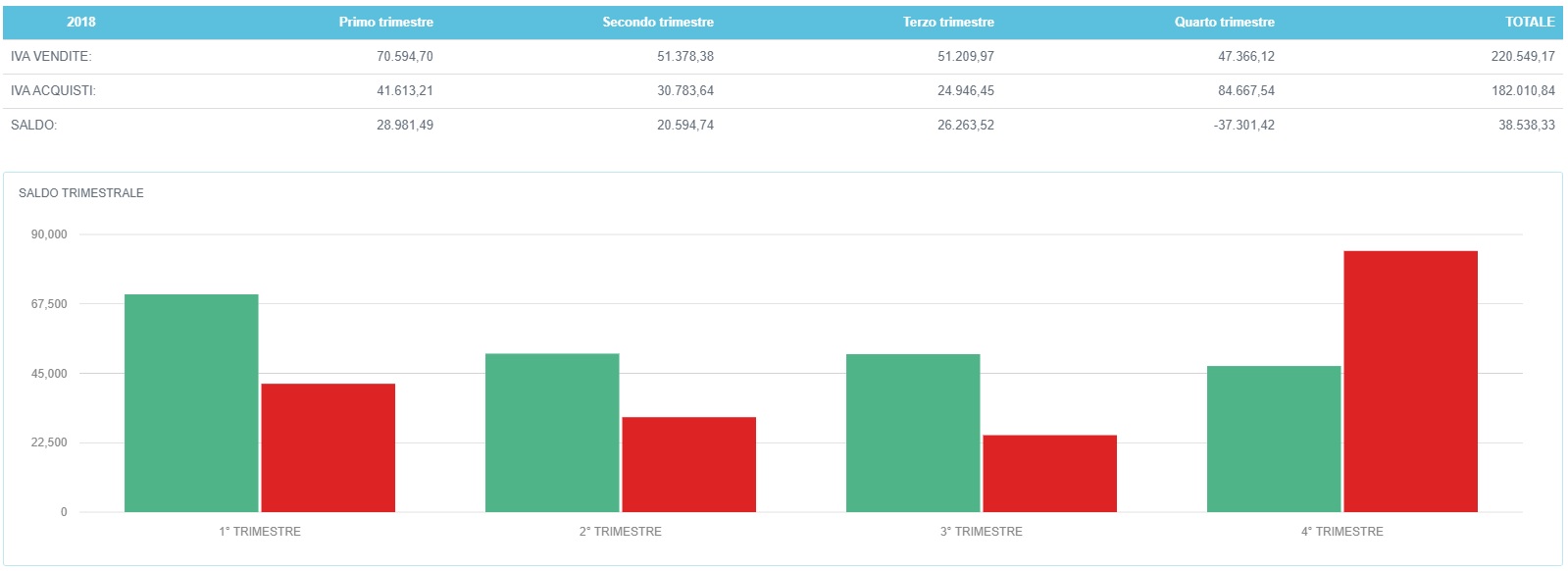Click the 4° TRIMESTRE axis label

coord(1341,532)
